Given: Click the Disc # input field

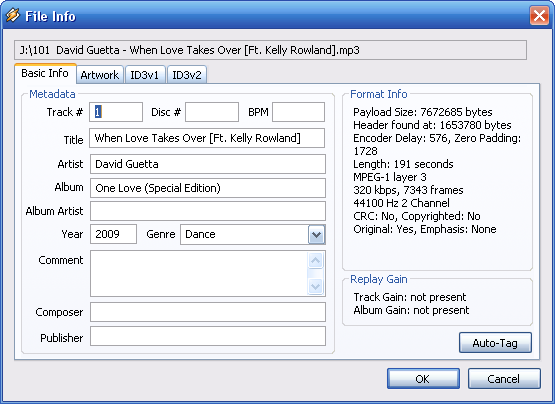Looking at the screenshot, I should (x=212, y=112).
